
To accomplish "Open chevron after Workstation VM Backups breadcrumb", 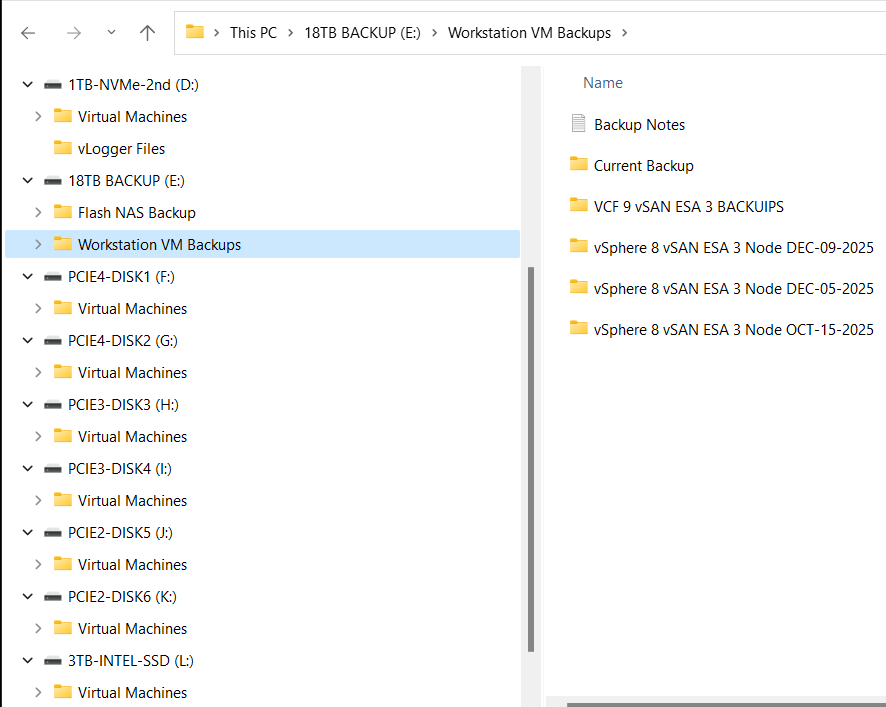I will point(625,33).
